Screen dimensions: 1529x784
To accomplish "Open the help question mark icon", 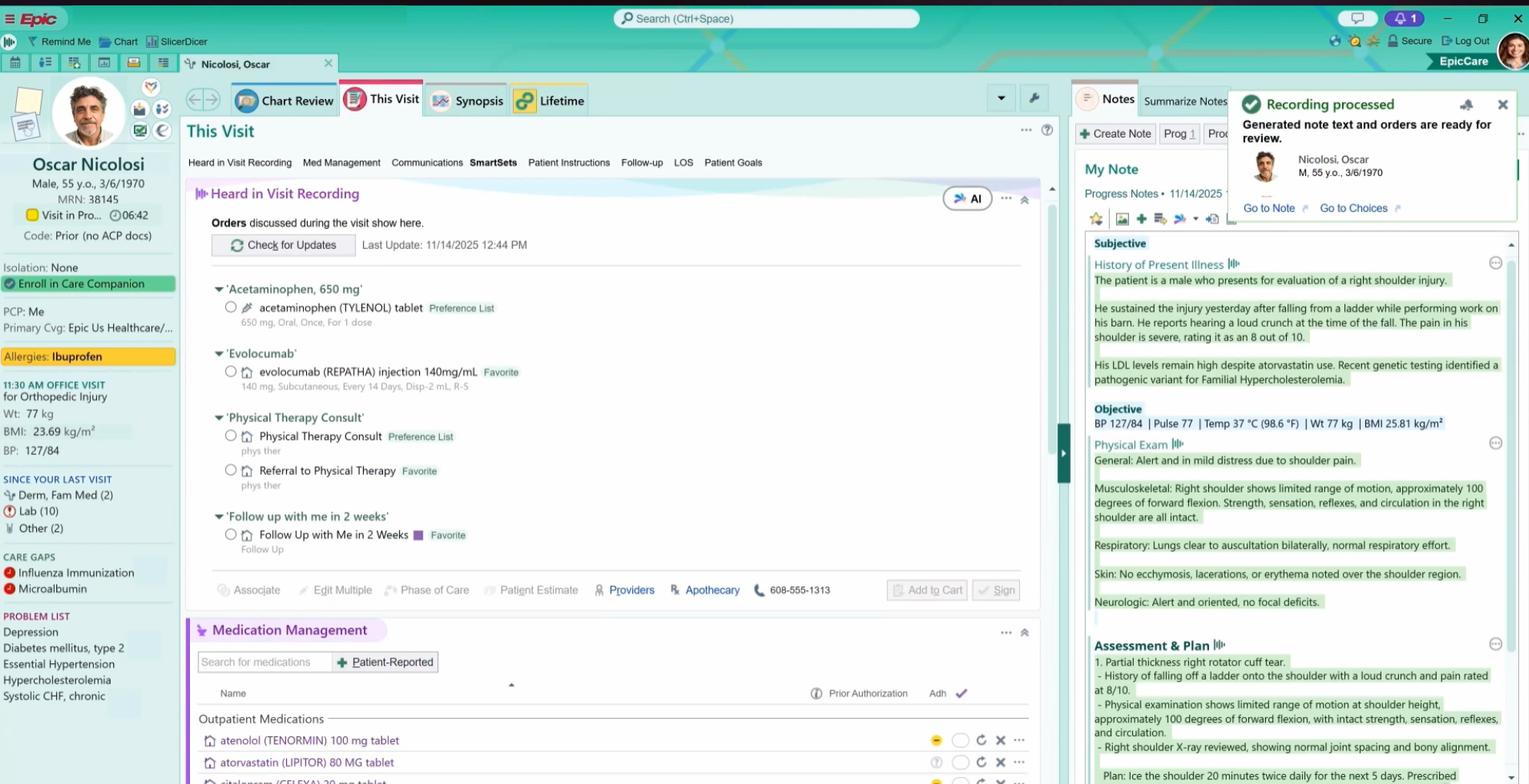I will pos(1047,130).
